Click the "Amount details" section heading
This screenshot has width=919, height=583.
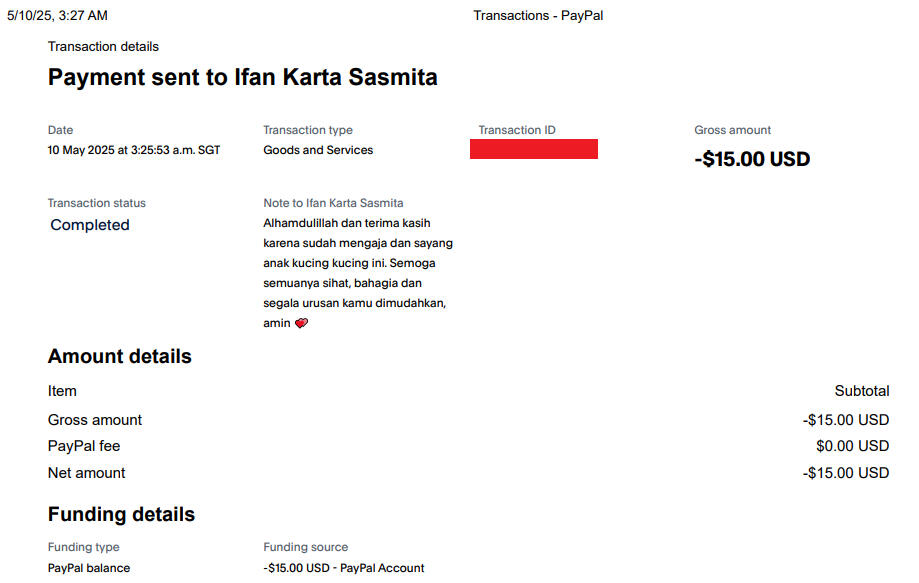pos(119,357)
